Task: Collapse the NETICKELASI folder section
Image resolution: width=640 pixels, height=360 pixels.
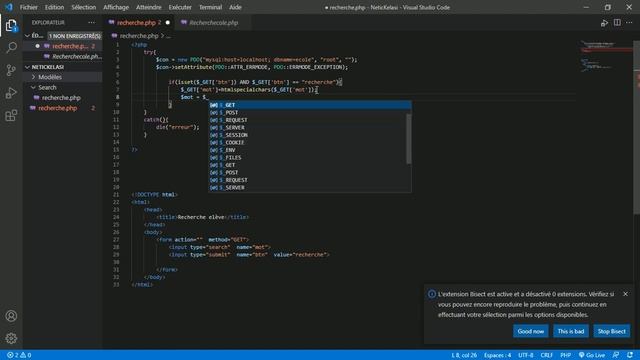Action: (27, 67)
